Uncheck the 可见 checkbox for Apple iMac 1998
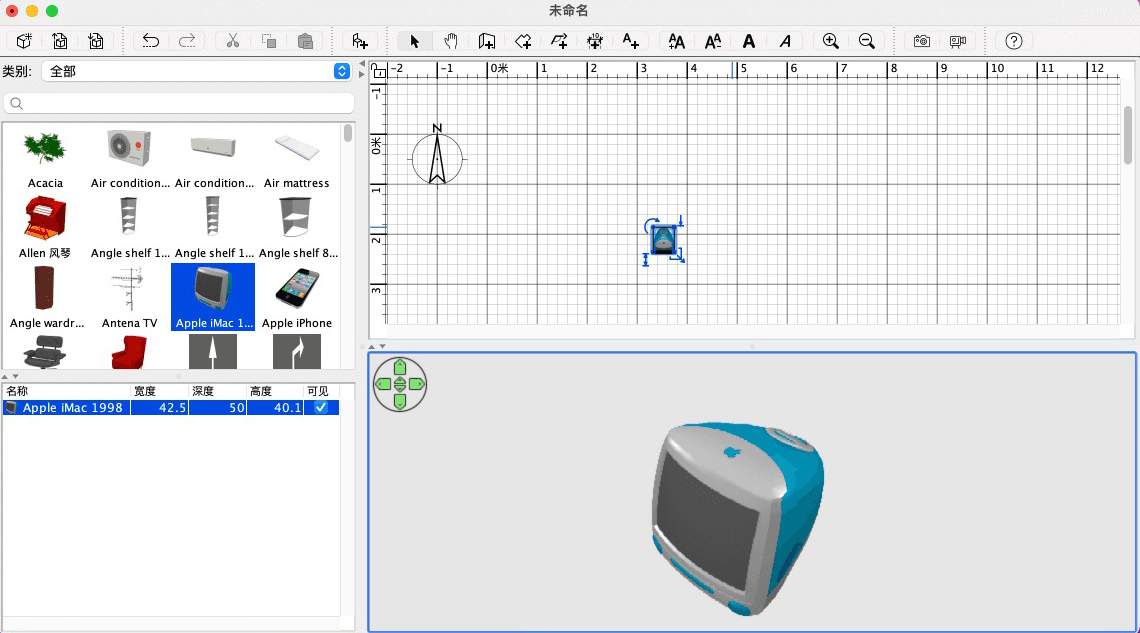The height and width of the screenshot is (633, 1140). 320,408
